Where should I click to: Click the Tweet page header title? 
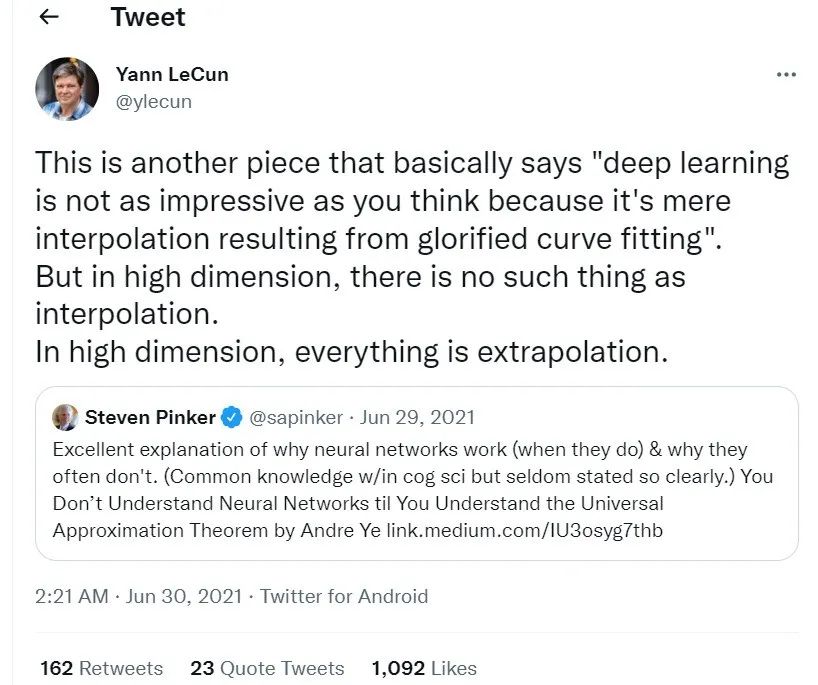[x=148, y=17]
